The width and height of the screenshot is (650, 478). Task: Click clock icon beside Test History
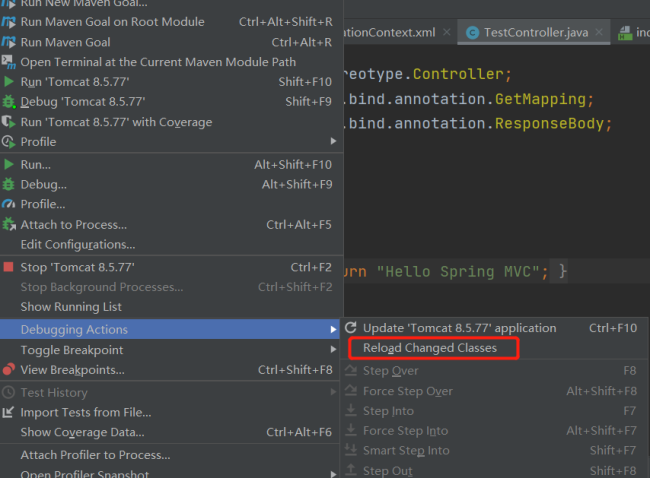pyautogui.click(x=9, y=392)
